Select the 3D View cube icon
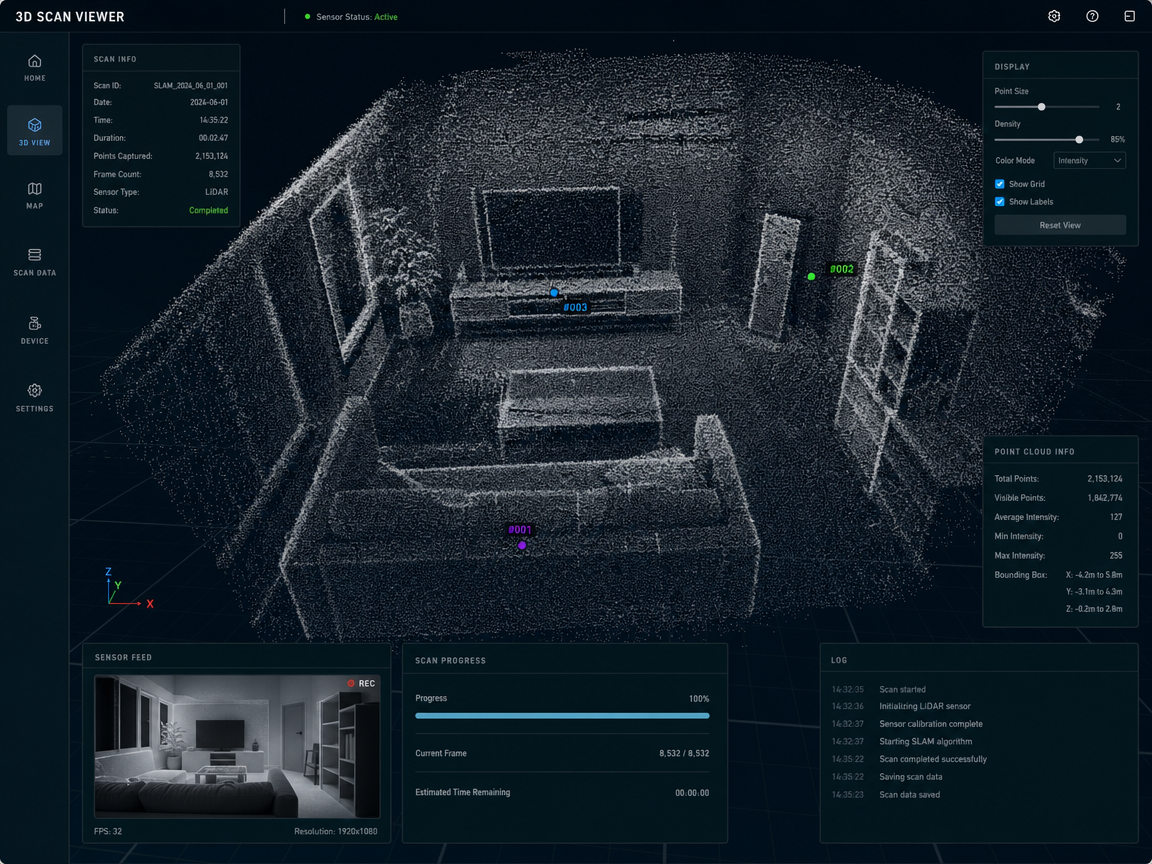The height and width of the screenshot is (864, 1152). (35, 125)
